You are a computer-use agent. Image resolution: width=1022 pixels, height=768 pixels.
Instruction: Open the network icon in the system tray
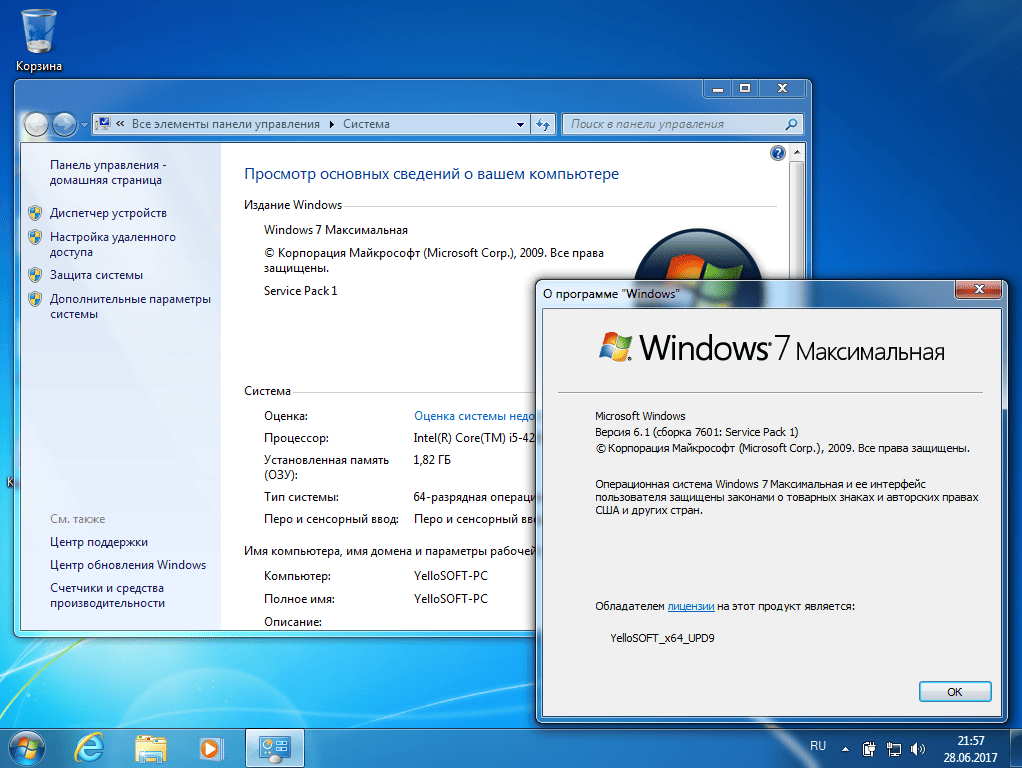894,749
